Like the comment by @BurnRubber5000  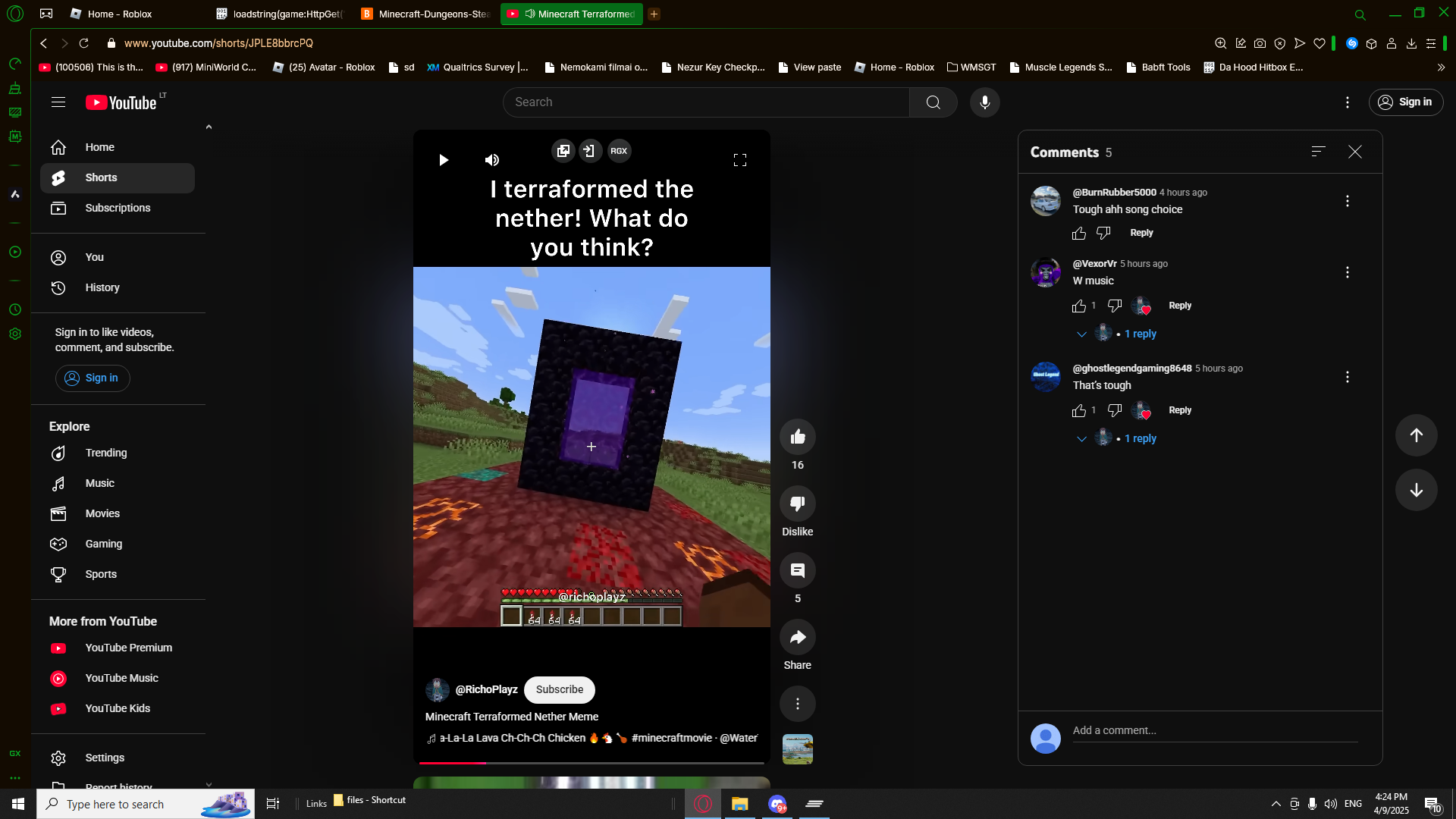pyautogui.click(x=1078, y=234)
